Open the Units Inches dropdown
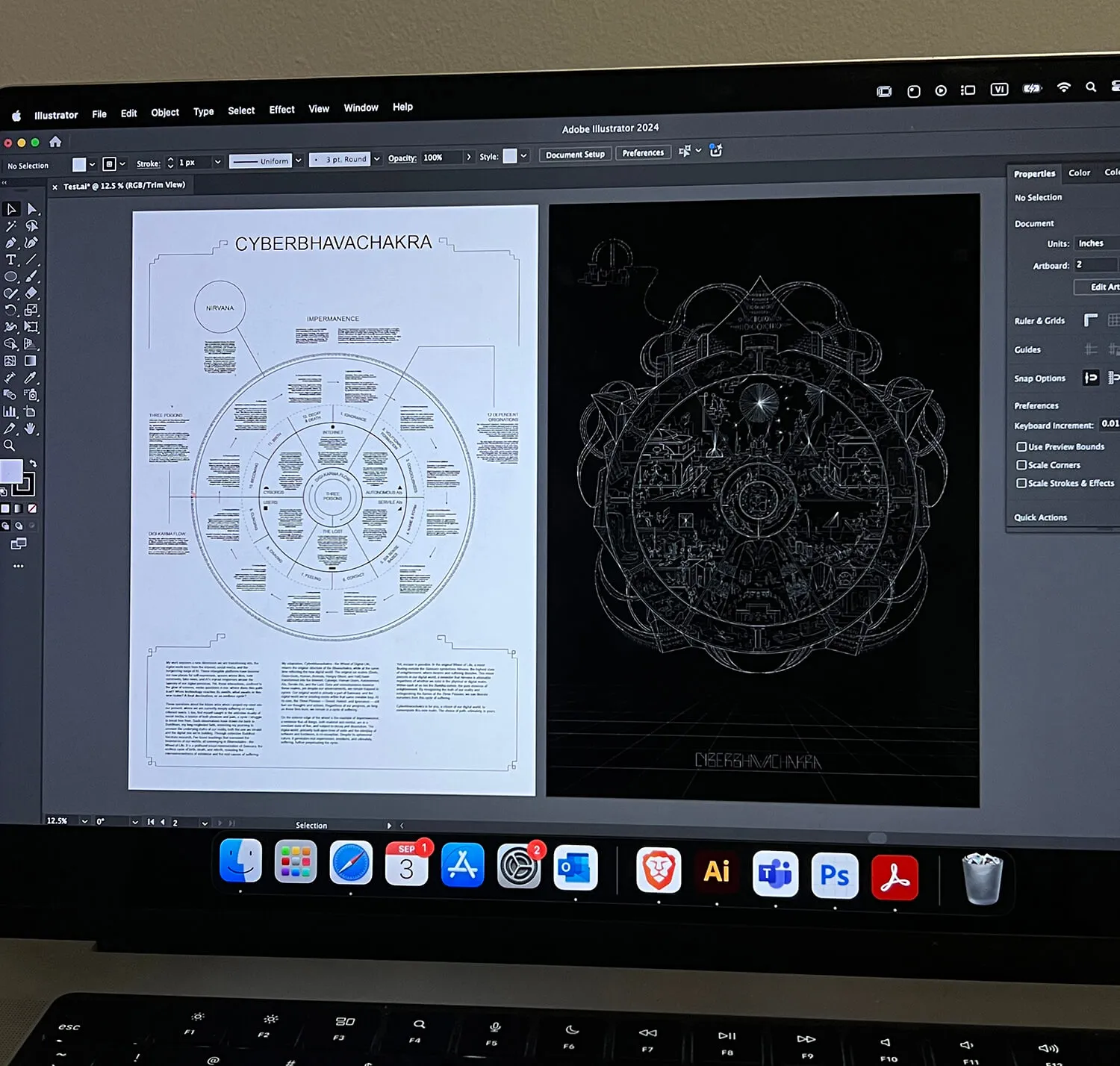The image size is (1120, 1066). 1096,243
